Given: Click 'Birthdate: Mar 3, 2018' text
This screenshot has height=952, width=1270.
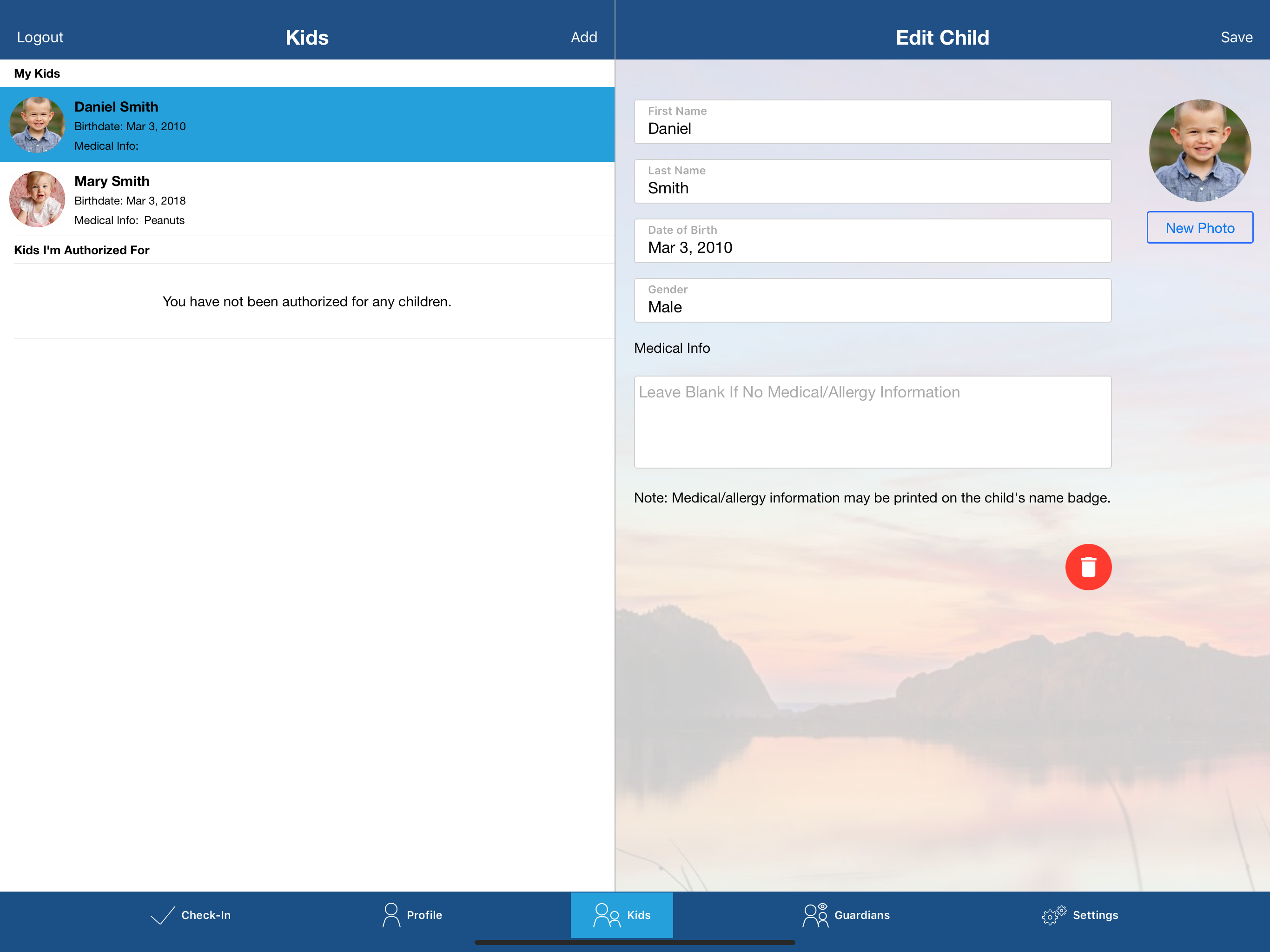Looking at the screenshot, I should [130, 200].
